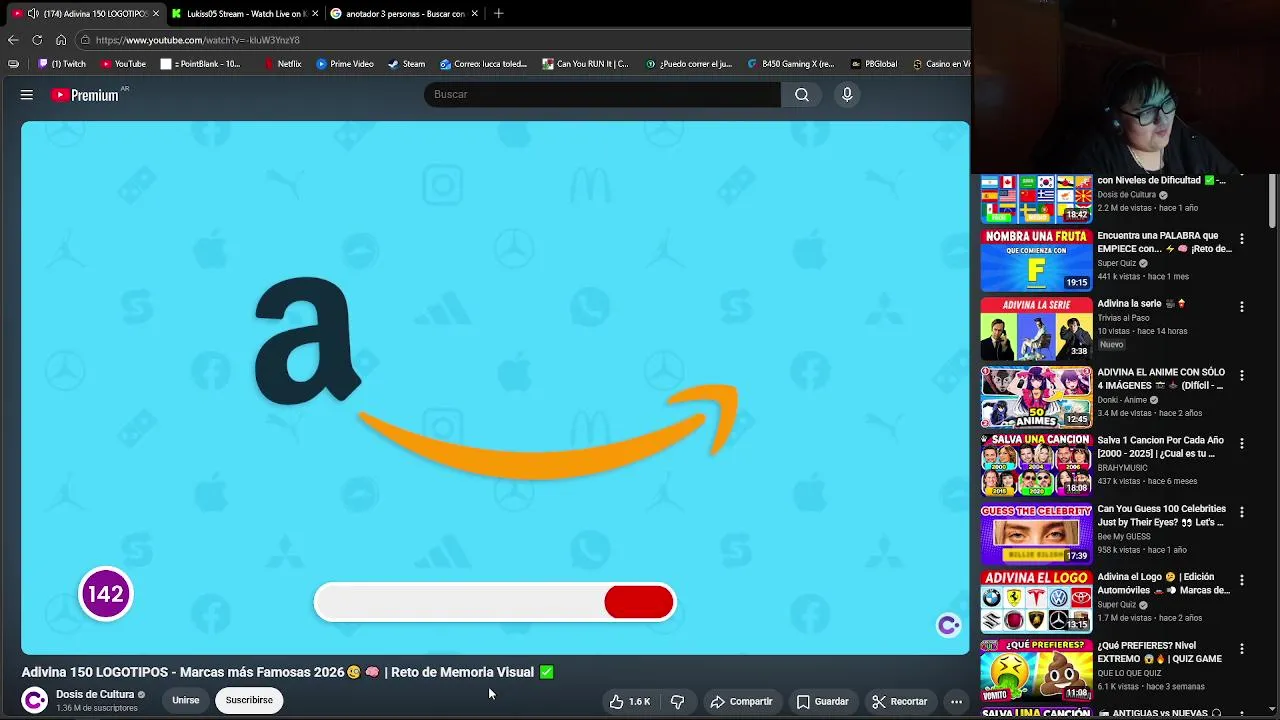Image resolution: width=1280 pixels, height=720 pixels.
Task: Close the Lukiss05 Stream tab
Action: coord(315,13)
